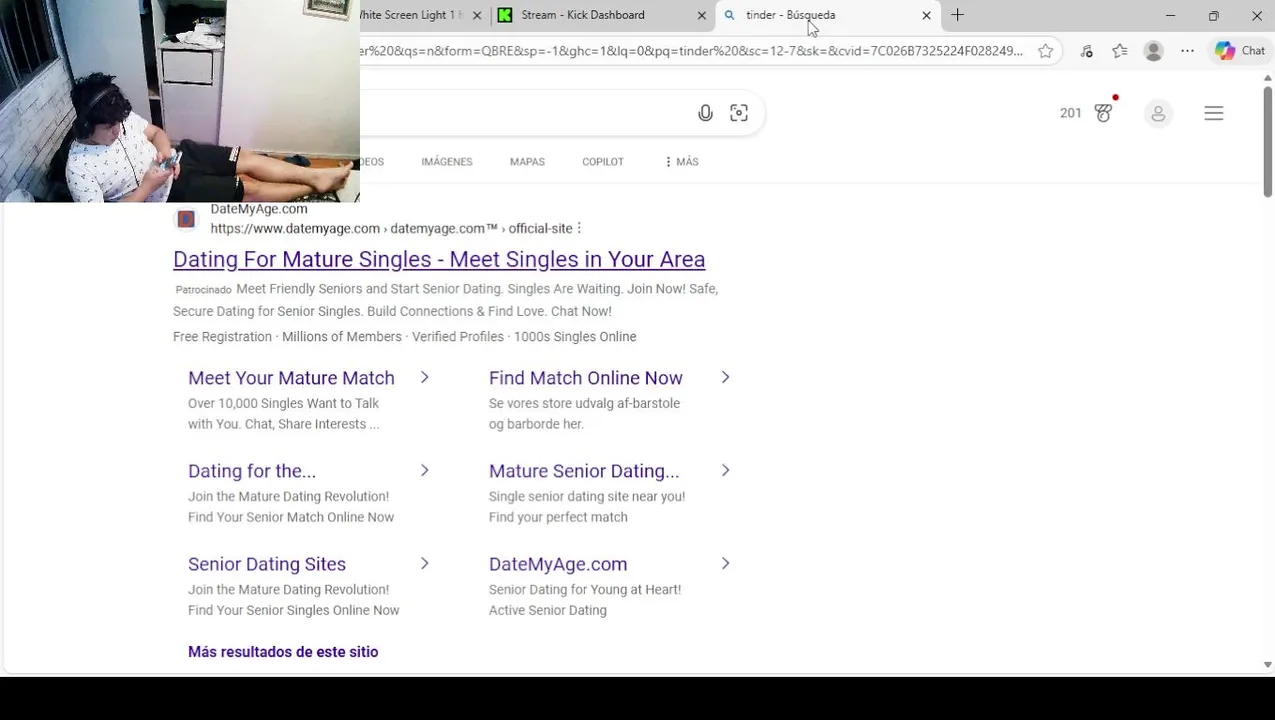
Task: Close the Stream - Kick Dashboard tab
Action: click(x=701, y=15)
